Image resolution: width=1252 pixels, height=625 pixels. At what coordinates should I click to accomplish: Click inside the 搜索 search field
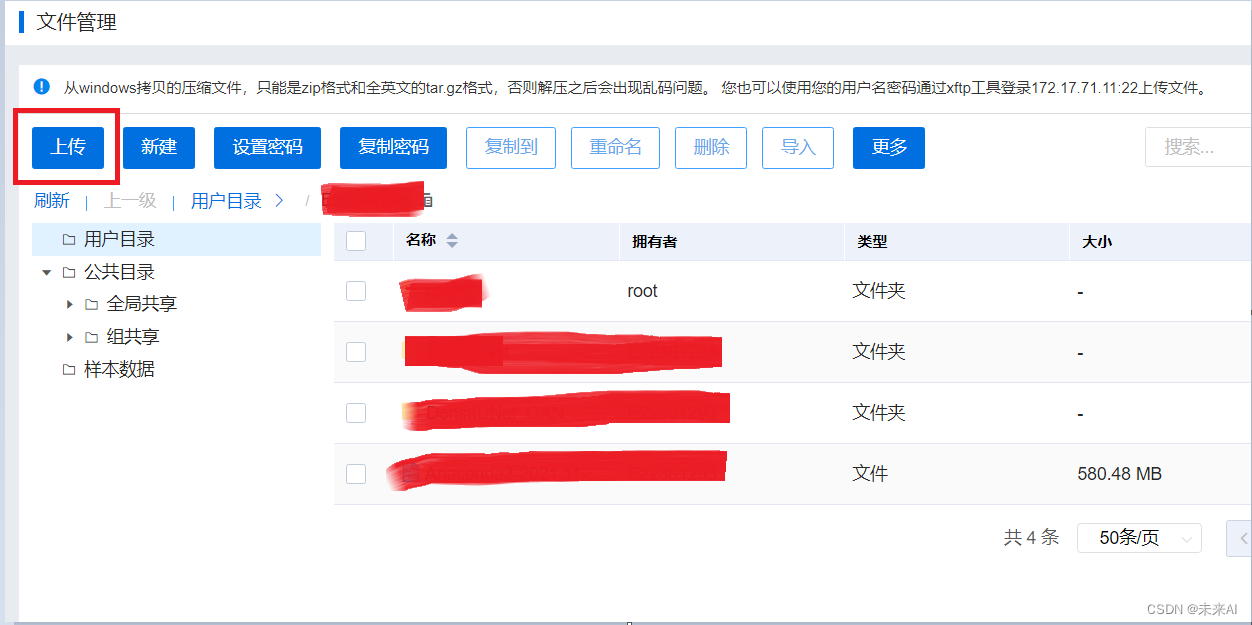tap(1198, 147)
